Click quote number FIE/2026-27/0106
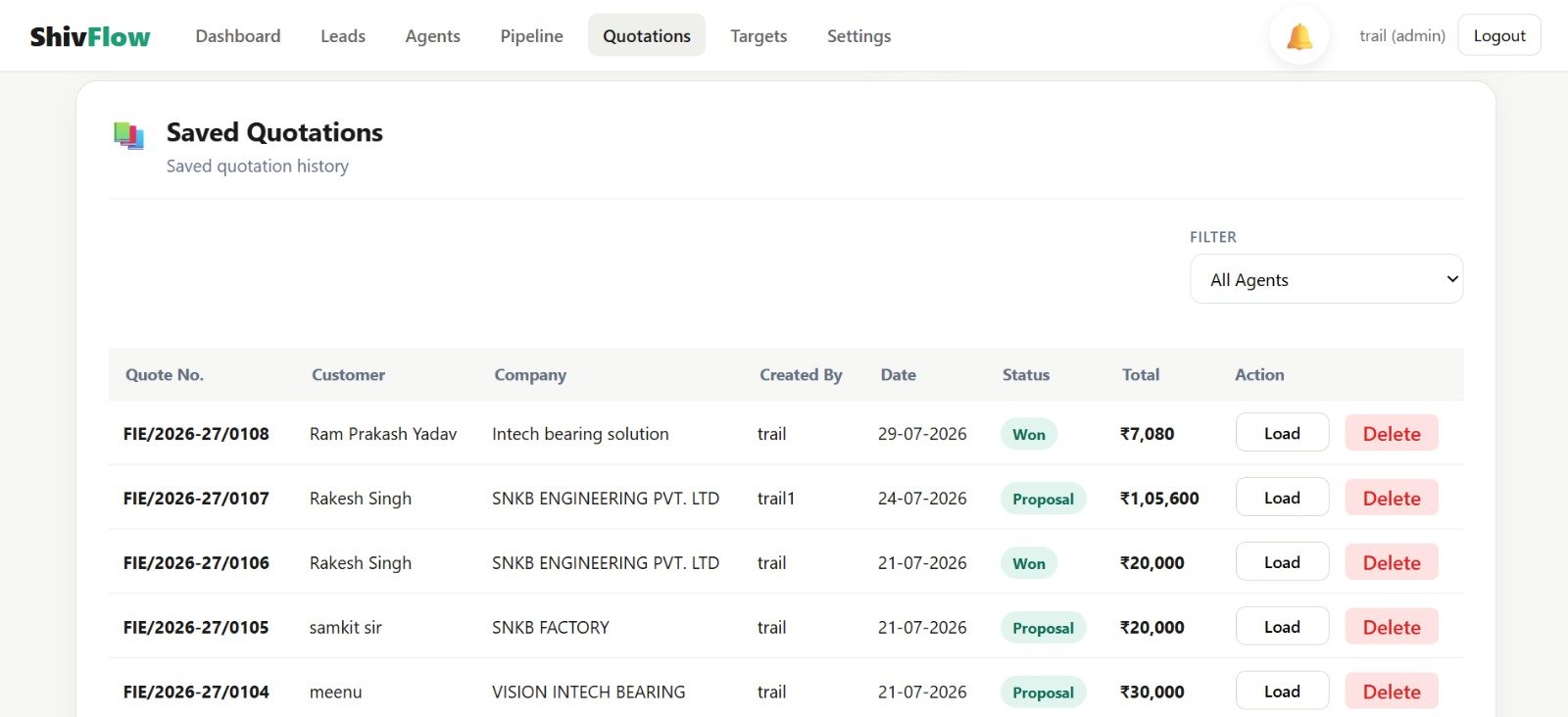 (x=196, y=563)
